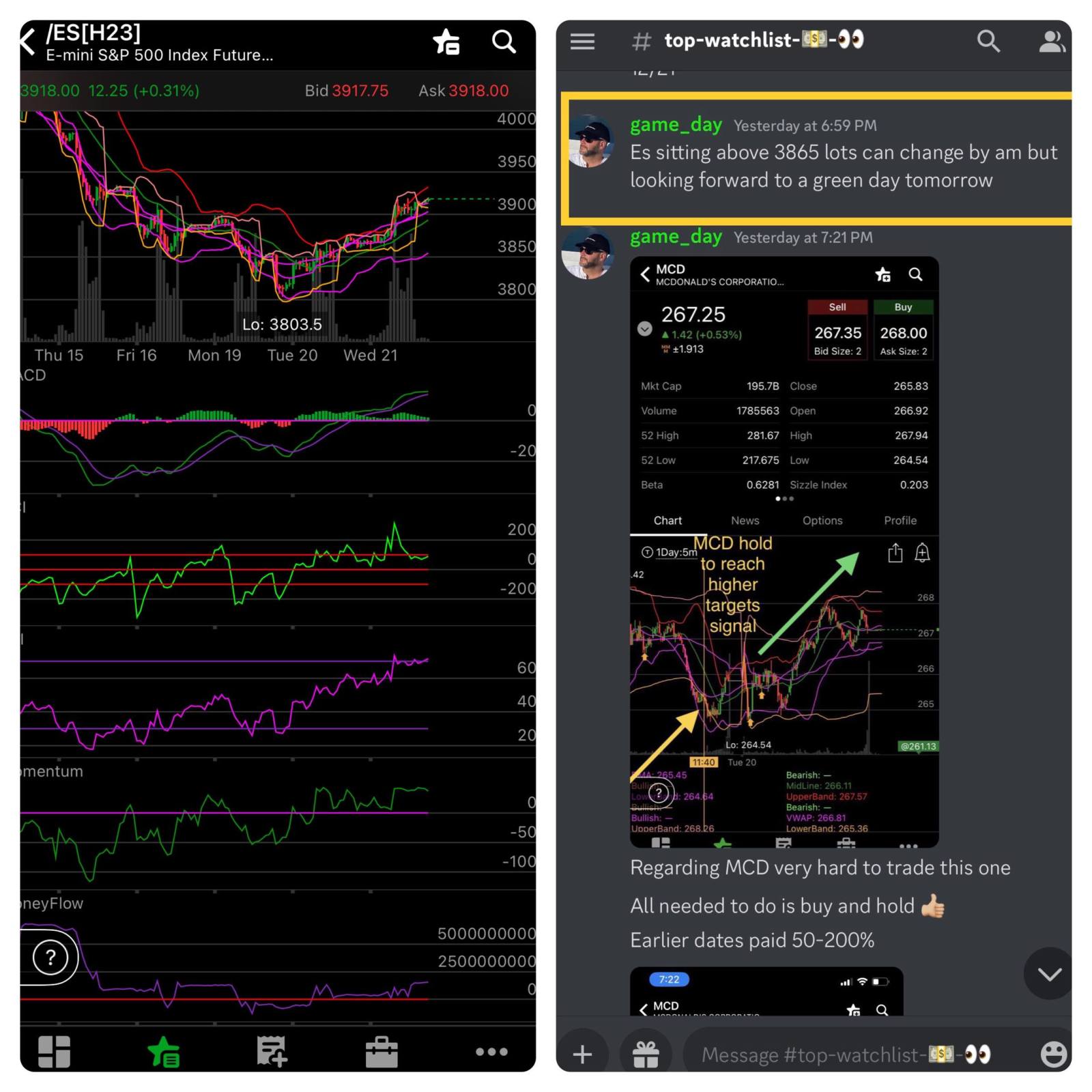The image size is (1092, 1092).
Task: Tap the question mark help bubble on chart
Action: coord(51,958)
